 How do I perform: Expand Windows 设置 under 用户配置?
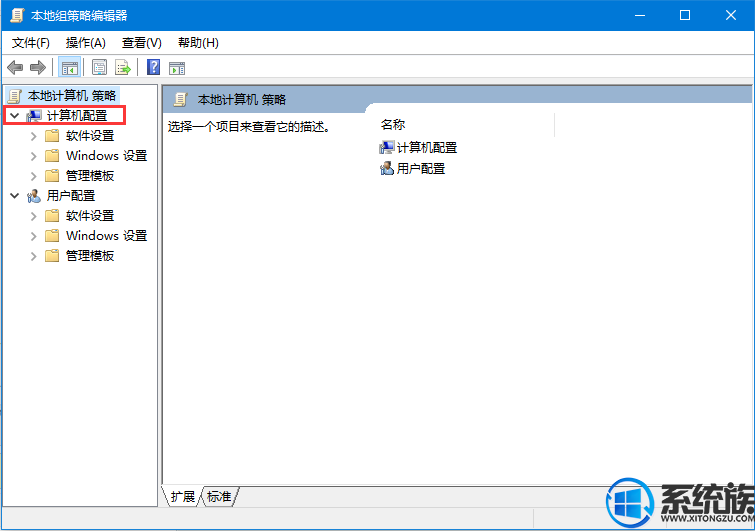[33, 236]
